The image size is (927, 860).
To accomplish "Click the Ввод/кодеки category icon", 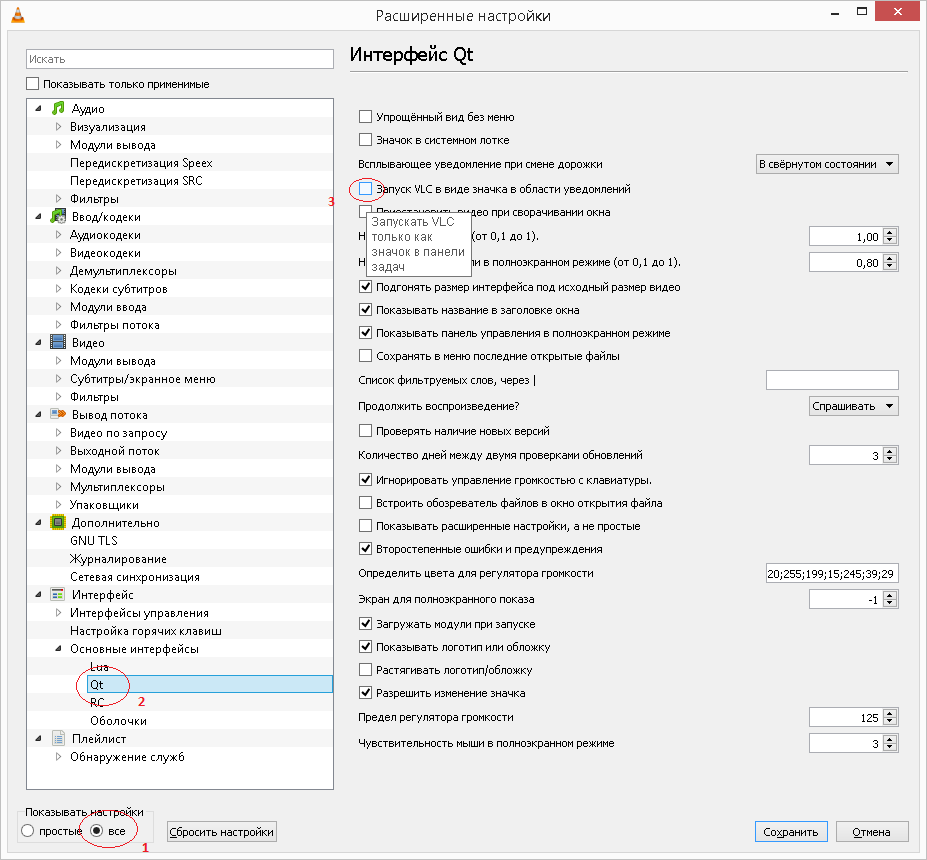I will (x=58, y=216).
